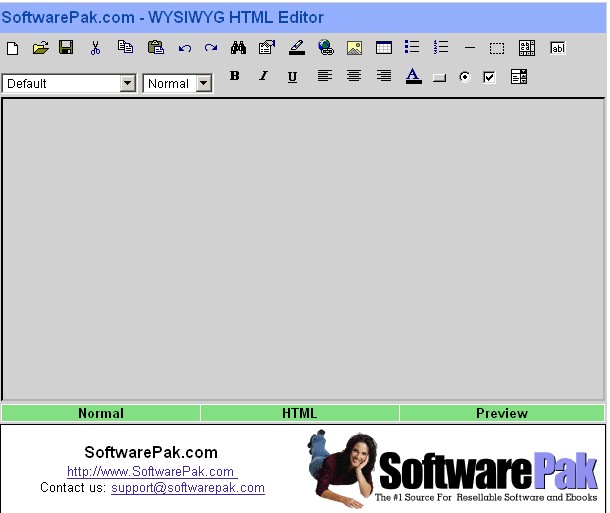
Task: Open the Default font dropdown
Action: click(x=127, y=84)
